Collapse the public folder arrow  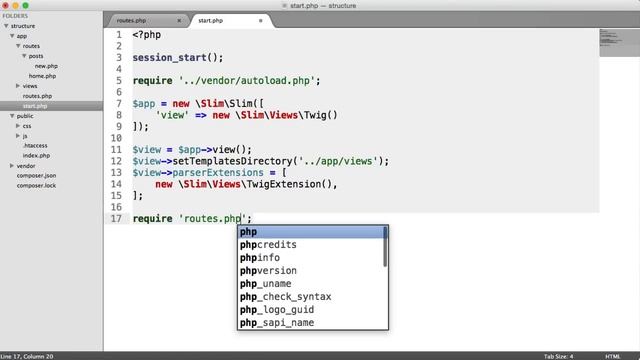click(x=12, y=116)
